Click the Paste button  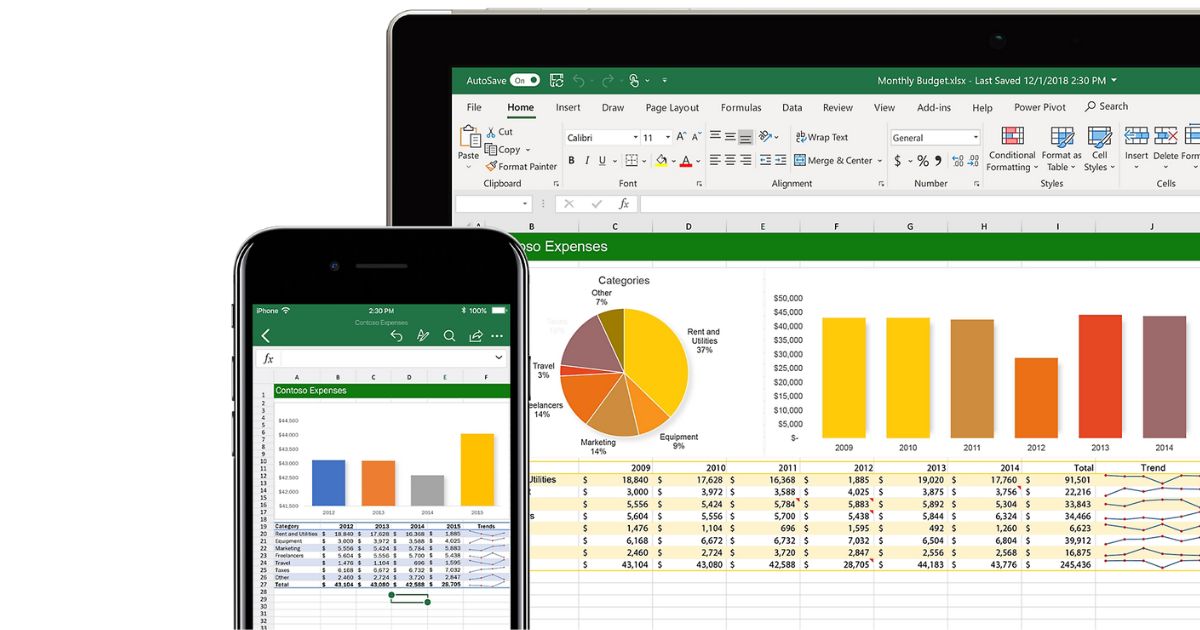(x=468, y=142)
